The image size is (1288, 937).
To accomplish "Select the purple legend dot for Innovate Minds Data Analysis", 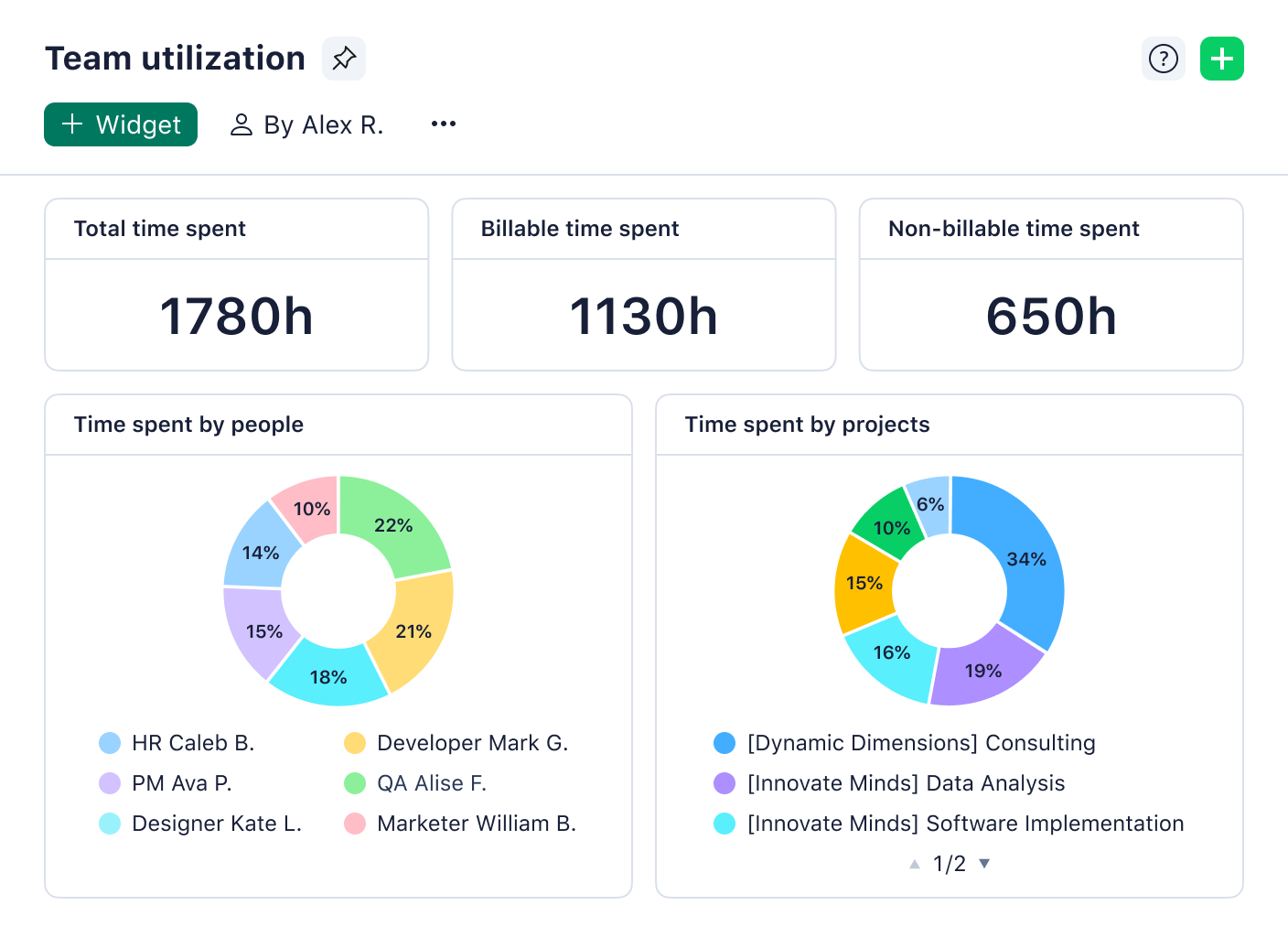I will click(x=725, y=783).
